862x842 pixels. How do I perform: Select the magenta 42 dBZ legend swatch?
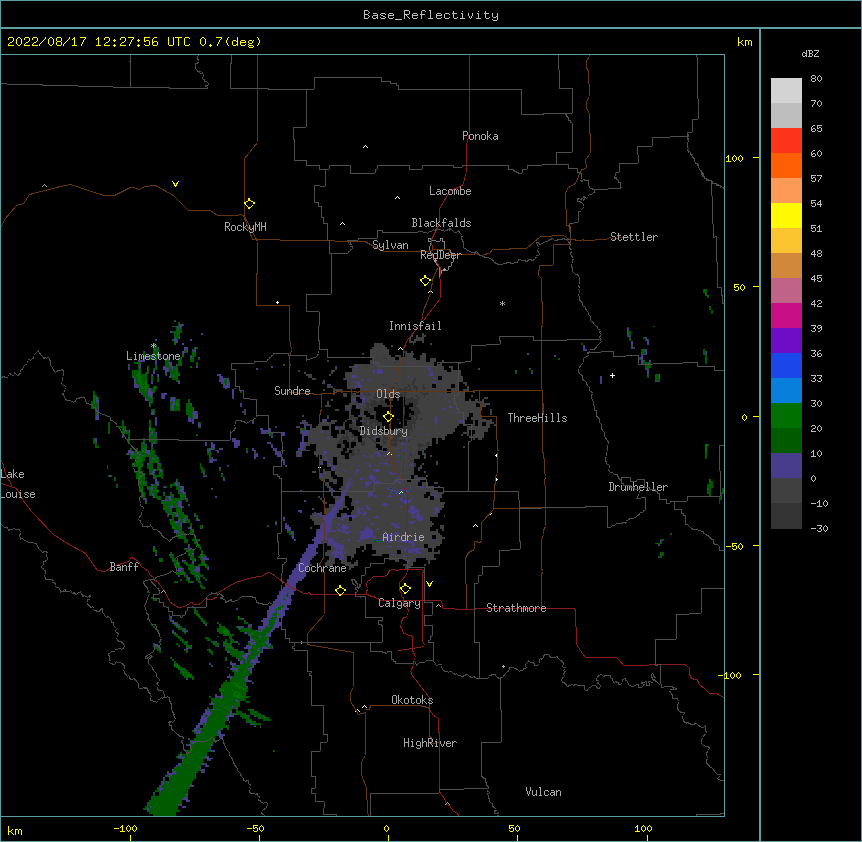[x=786, y=315]
